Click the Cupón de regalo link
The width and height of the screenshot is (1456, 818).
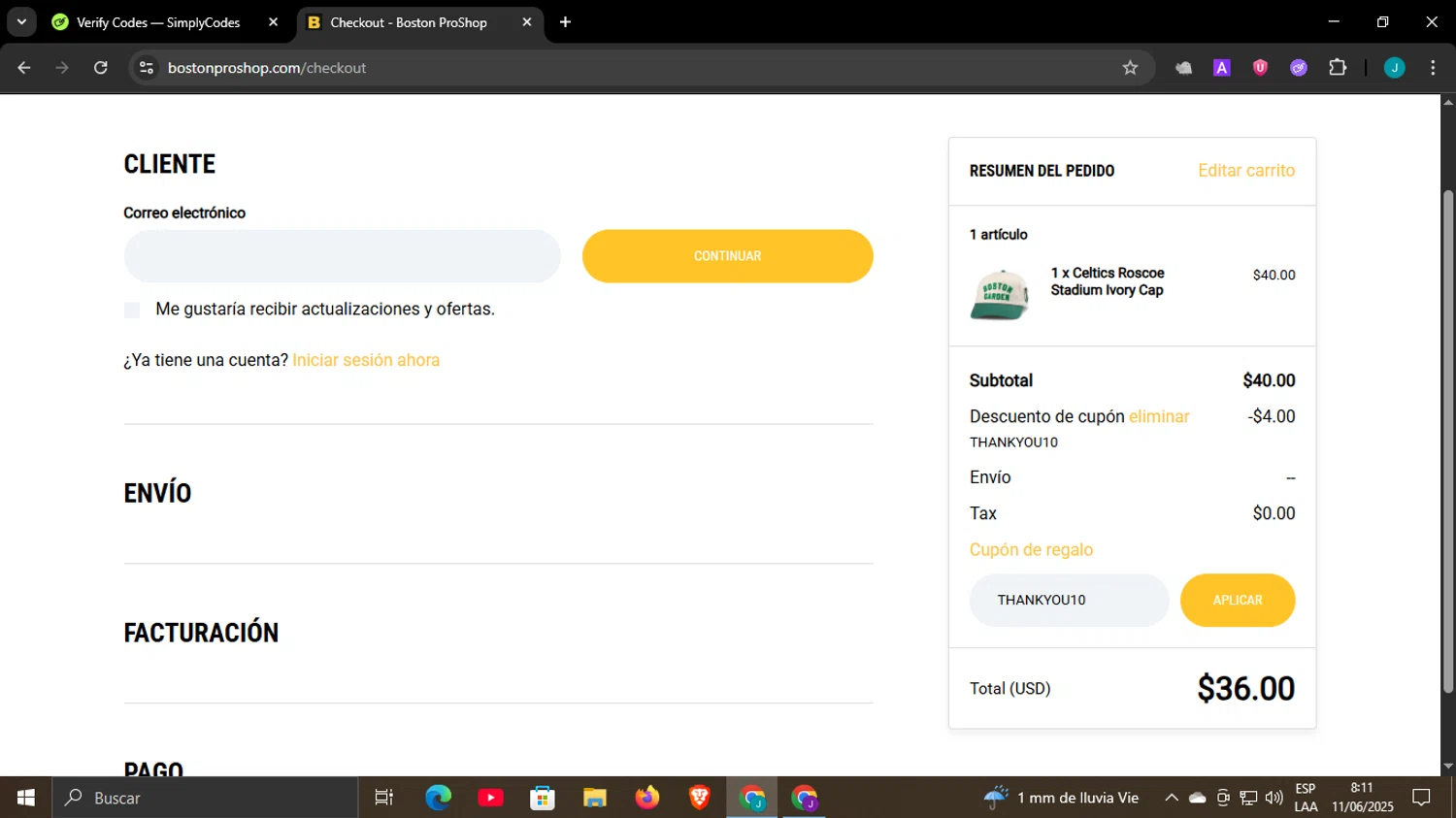pyautogui.click(x=1031, y=550)
